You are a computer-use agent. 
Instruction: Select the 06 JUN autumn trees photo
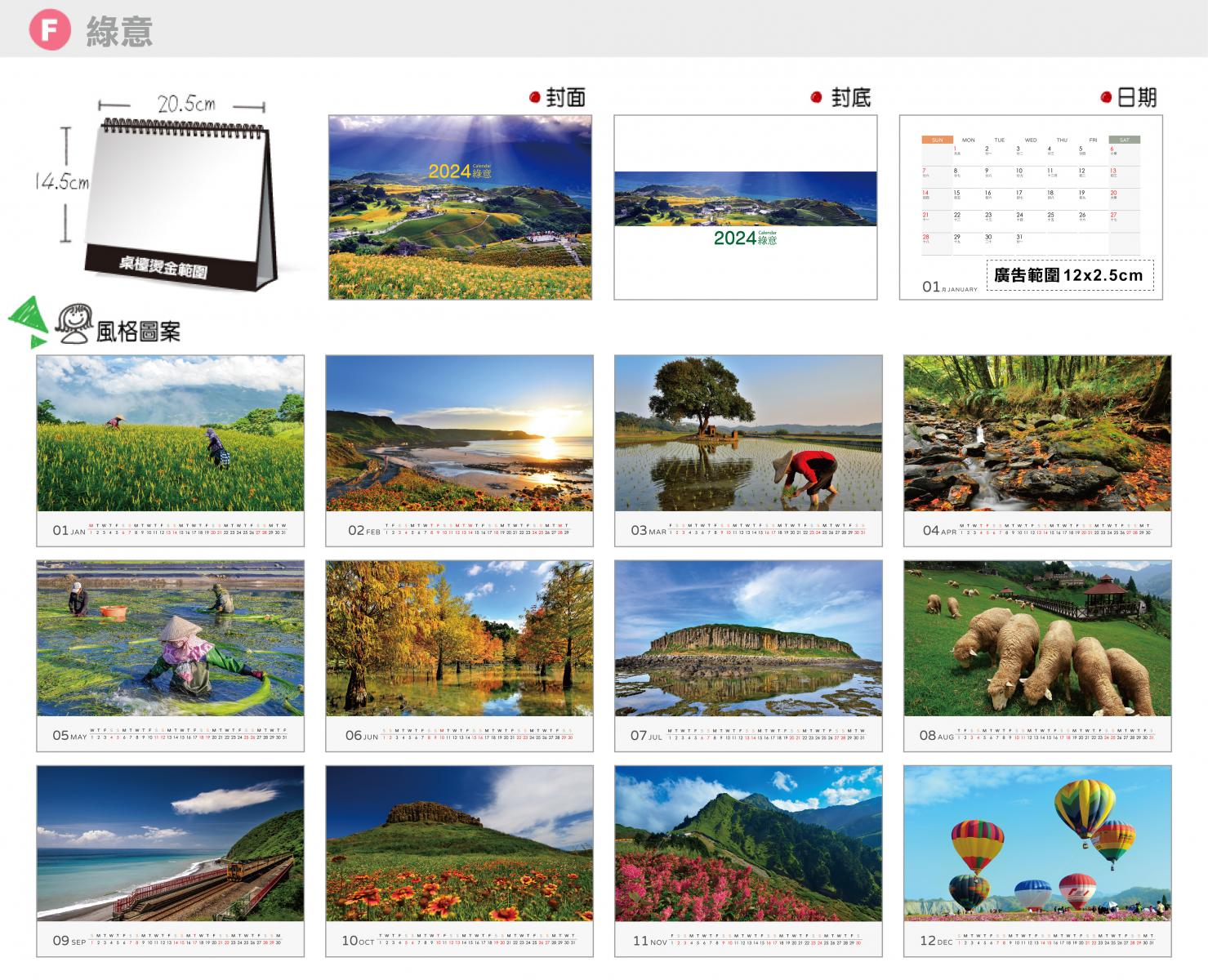coord(459,639)
